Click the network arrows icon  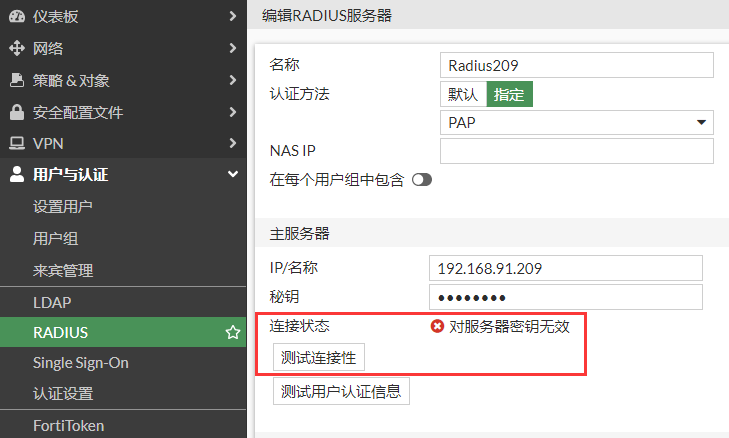point(17,48)
